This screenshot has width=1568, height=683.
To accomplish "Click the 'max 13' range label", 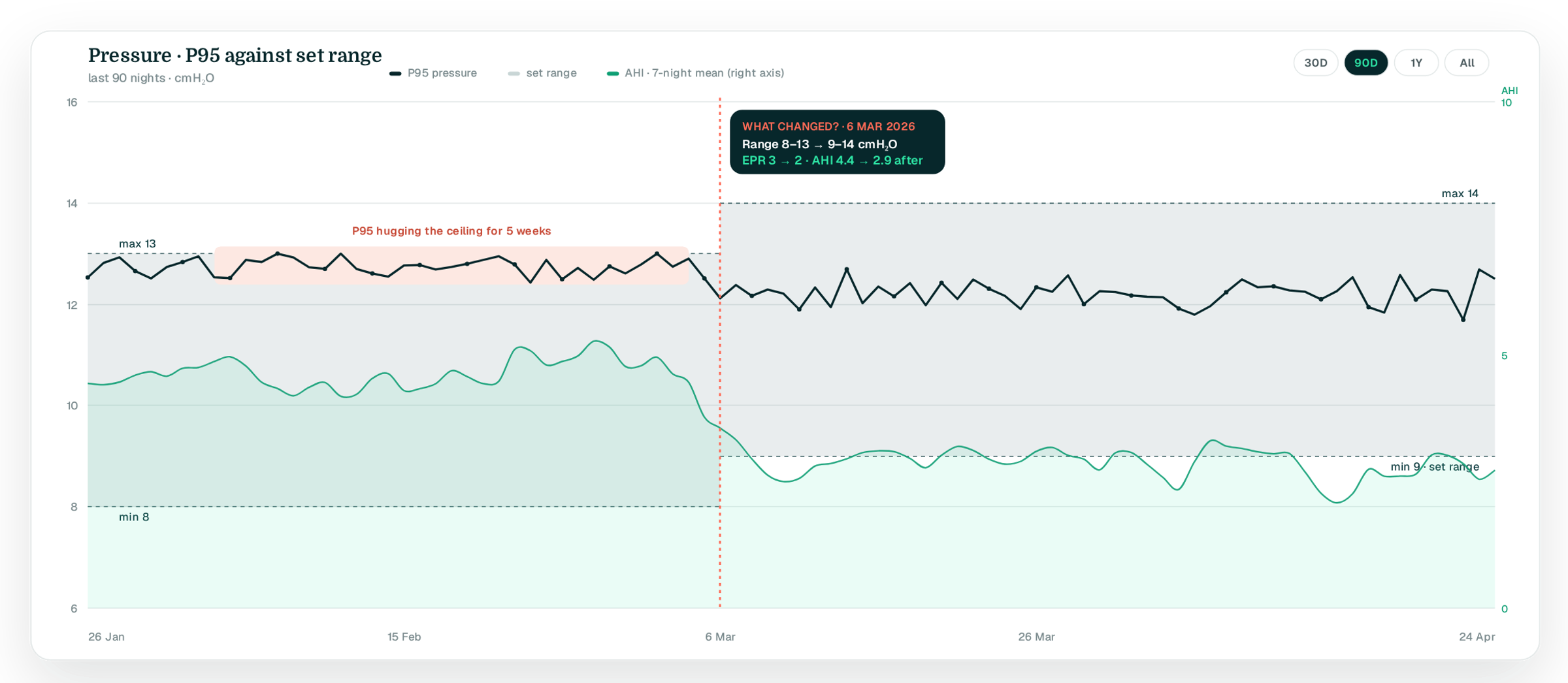I will pyautogui.click(x=137, y=244).
